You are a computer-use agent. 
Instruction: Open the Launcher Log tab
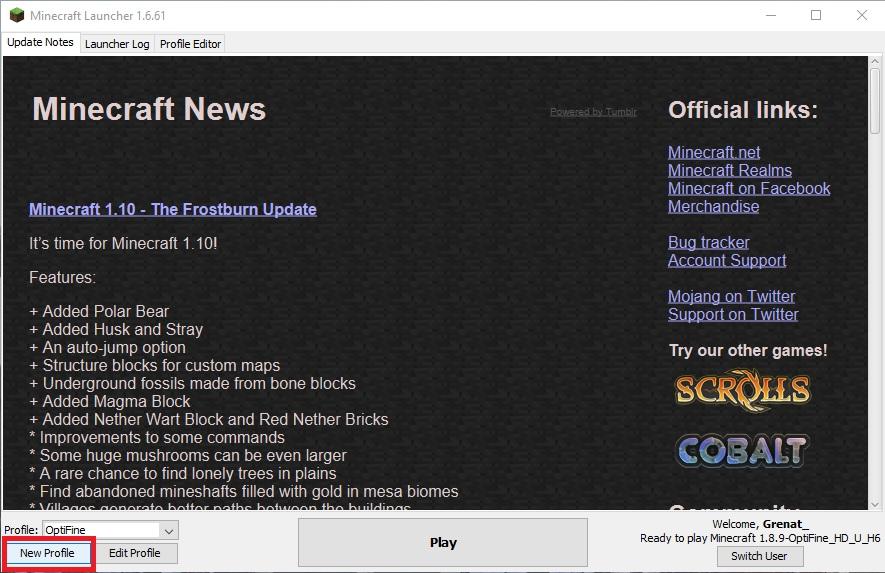click(117, 44)
